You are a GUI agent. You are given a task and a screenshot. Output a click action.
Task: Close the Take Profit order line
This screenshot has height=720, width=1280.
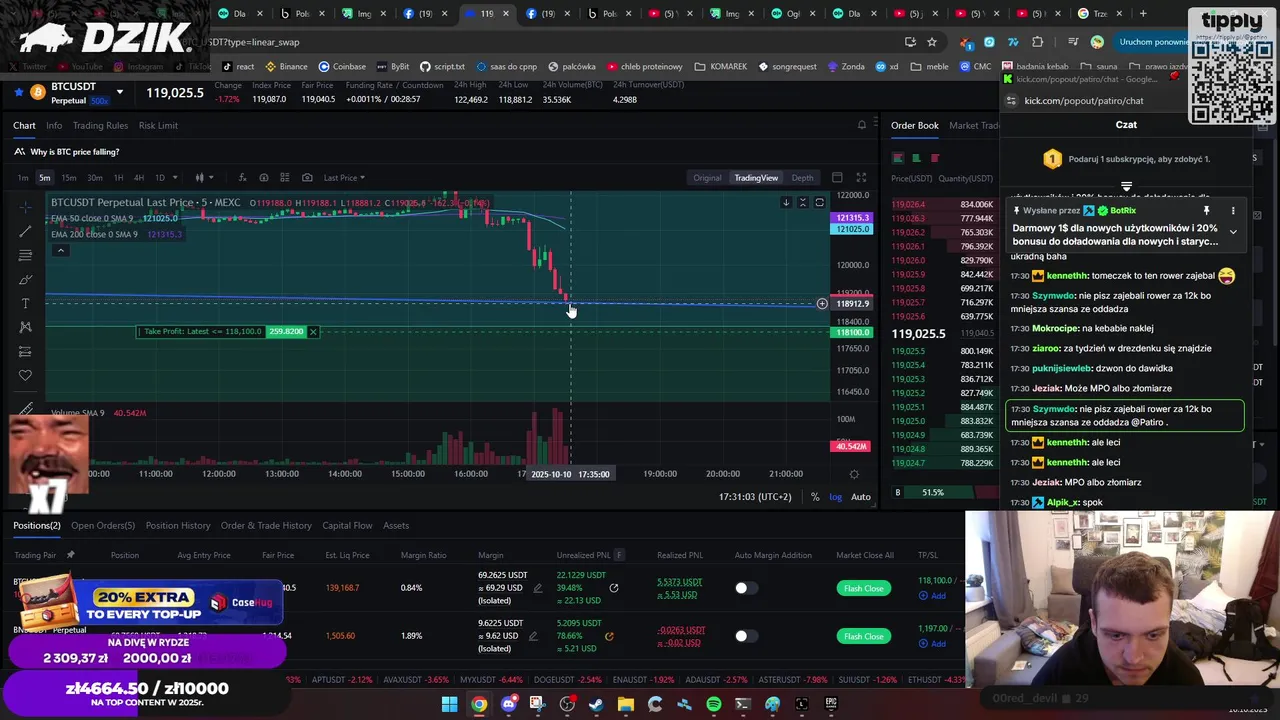point(313,332)
